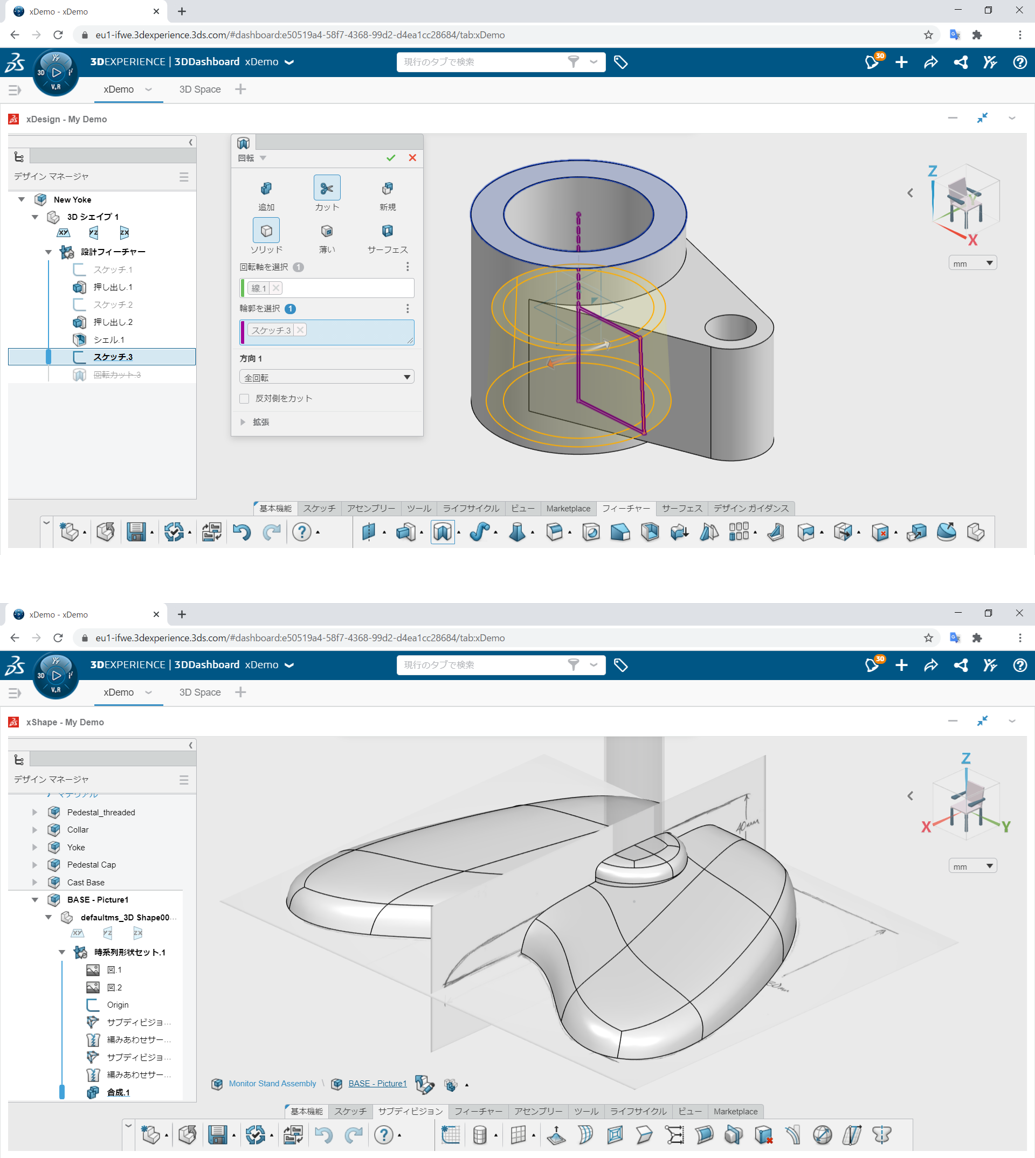Viewport: 1035px width, 1158px height.
Task: Undo last action in xDesign toolbar
Action: coord(242,532)
